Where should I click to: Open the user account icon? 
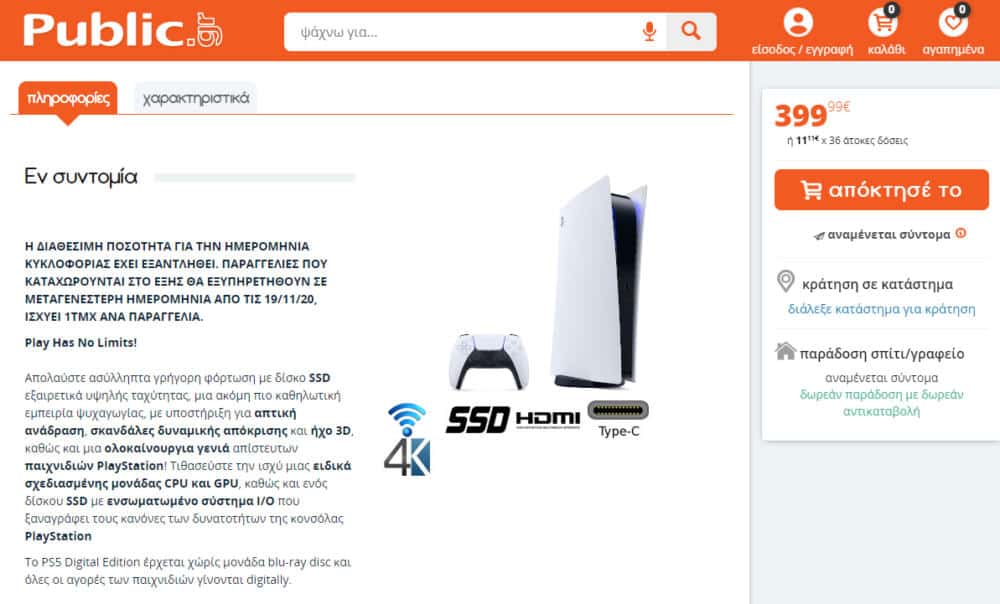(798, 22)
